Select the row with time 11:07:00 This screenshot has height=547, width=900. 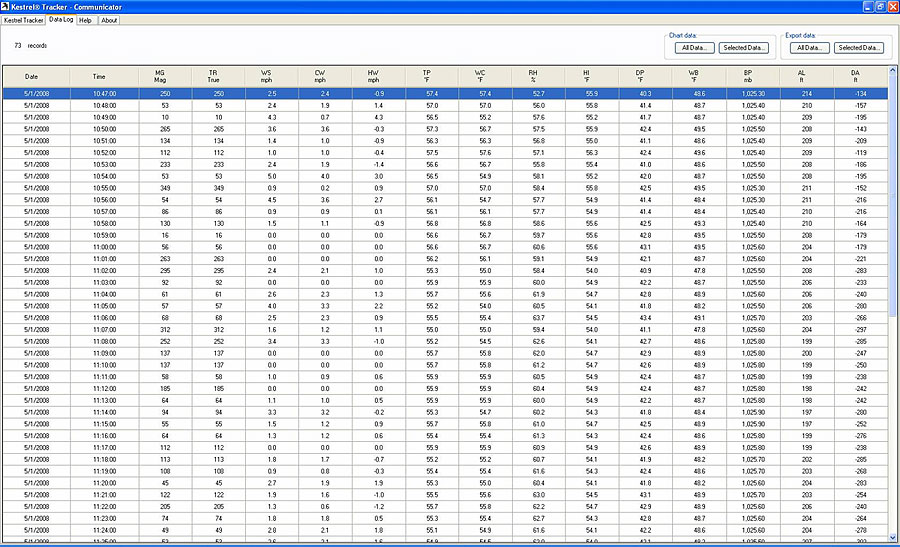445,330
